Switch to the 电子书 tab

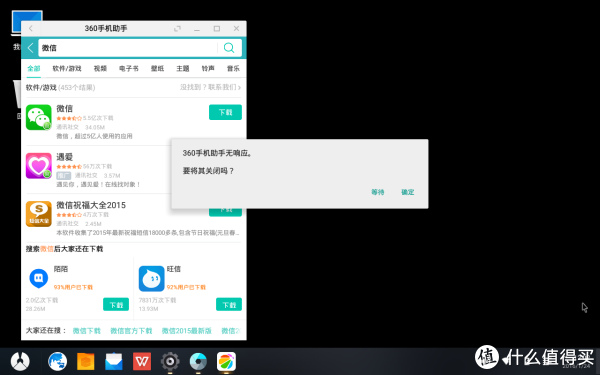tap(129, 68)
